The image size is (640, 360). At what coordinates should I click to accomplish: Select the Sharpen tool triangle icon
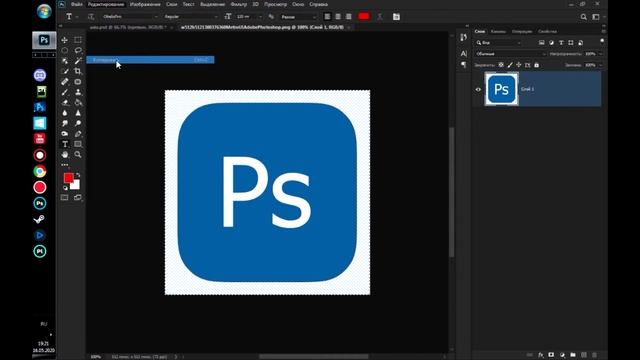click(78, 113)
